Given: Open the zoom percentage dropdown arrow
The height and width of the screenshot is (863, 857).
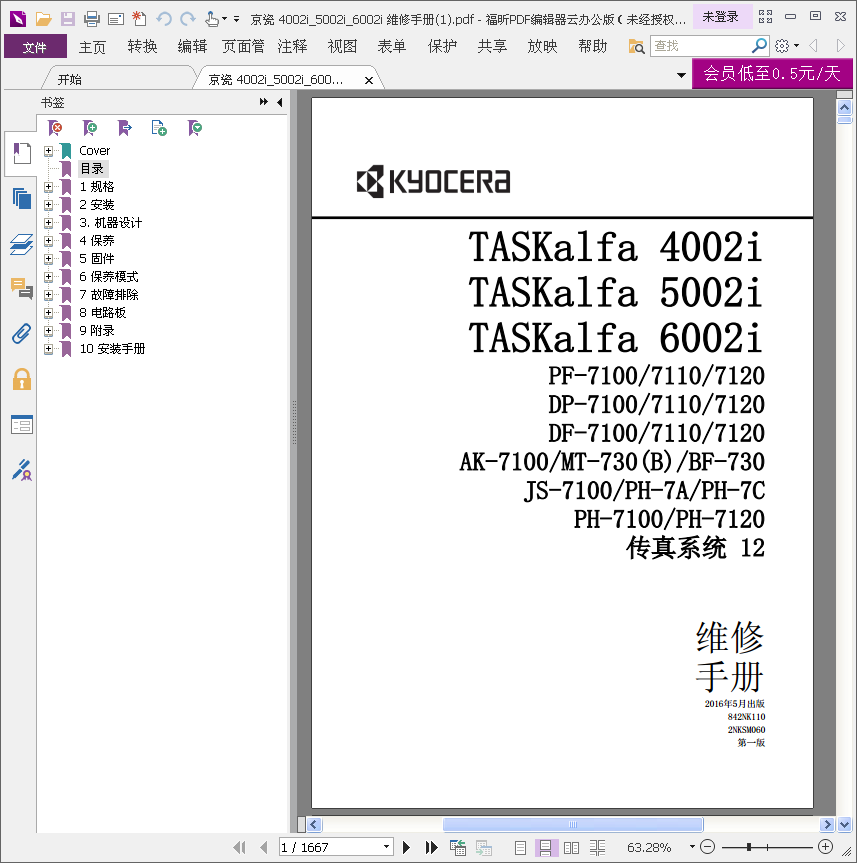Looking at the screenshot, I should 692,846.
